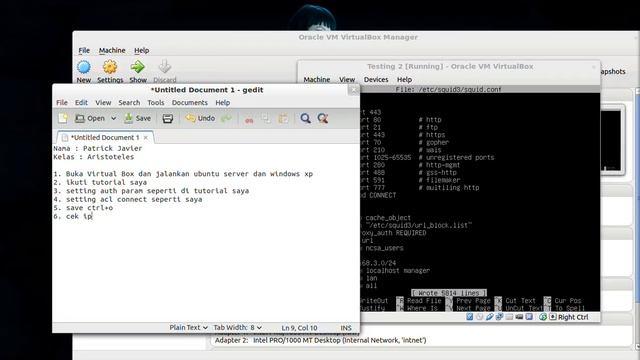The height and width of the screenshot is (360, 640).
Task: Open gedit Edit menu
Action: click(81, 102)
